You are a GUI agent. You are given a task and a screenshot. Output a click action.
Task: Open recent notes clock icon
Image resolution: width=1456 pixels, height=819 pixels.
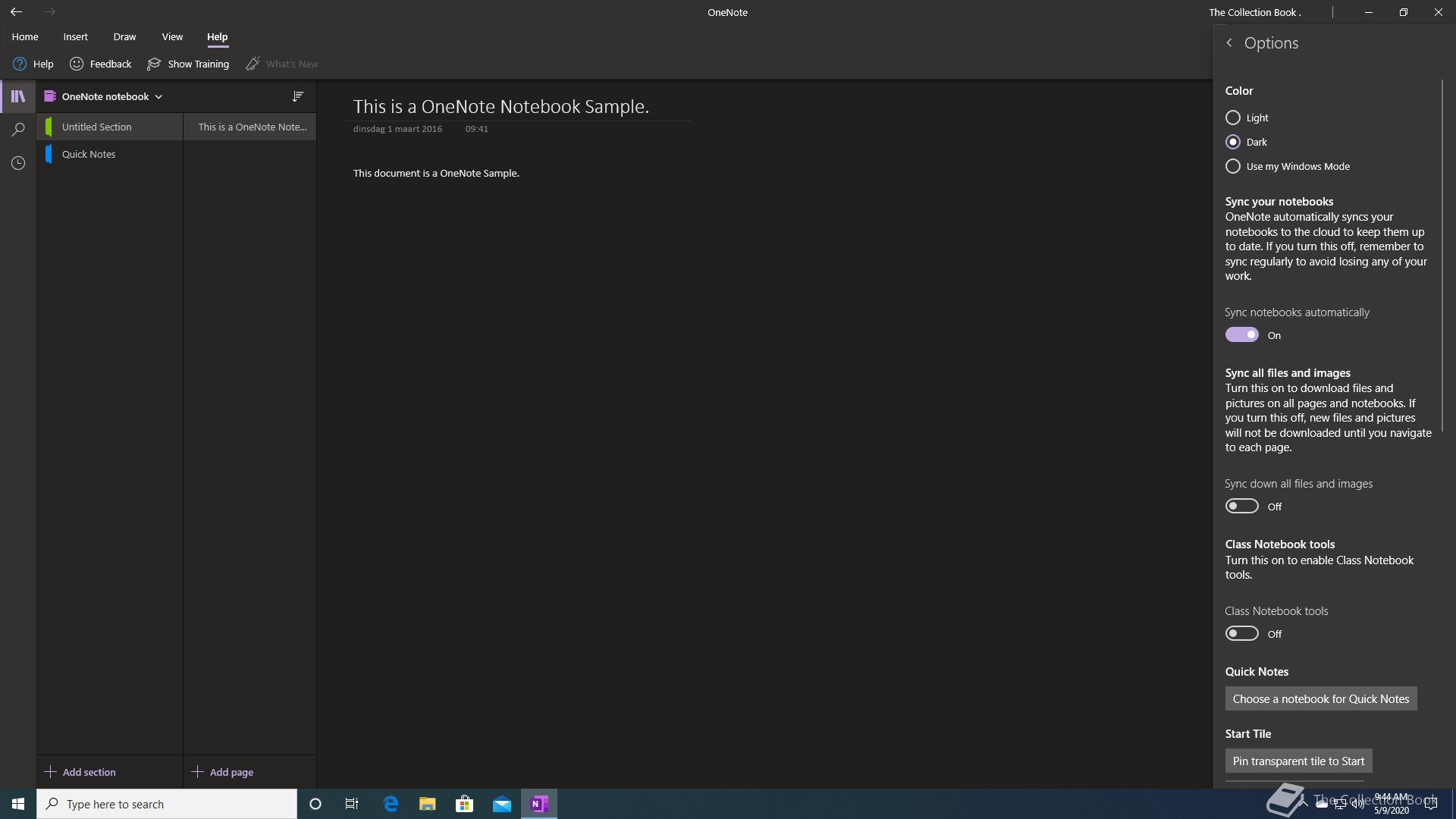tap(18, 163)
